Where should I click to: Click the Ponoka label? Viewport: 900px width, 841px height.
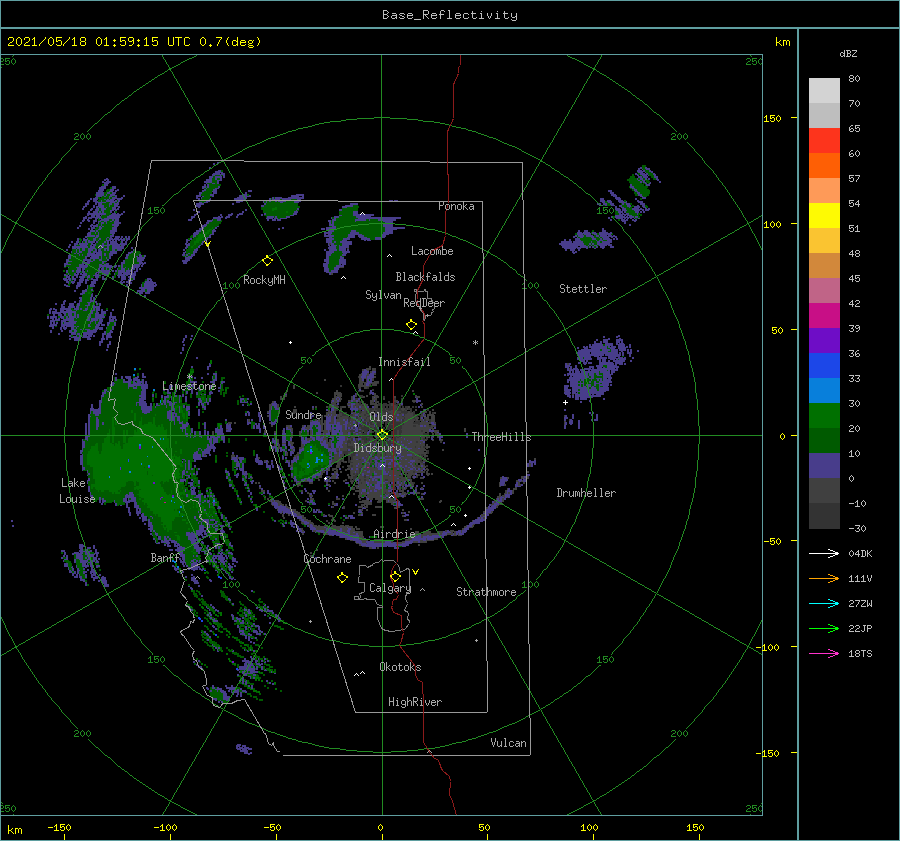tap(456, 206)
